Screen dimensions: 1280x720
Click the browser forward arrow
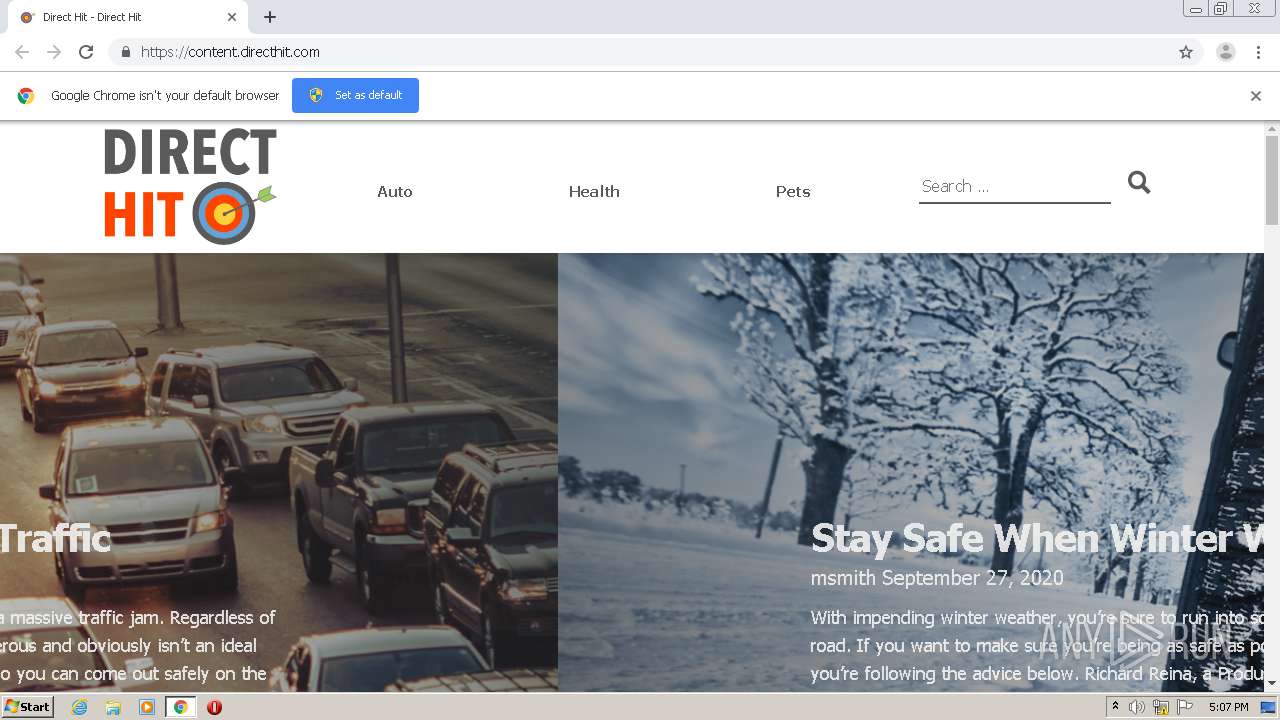tap(54, 52)
